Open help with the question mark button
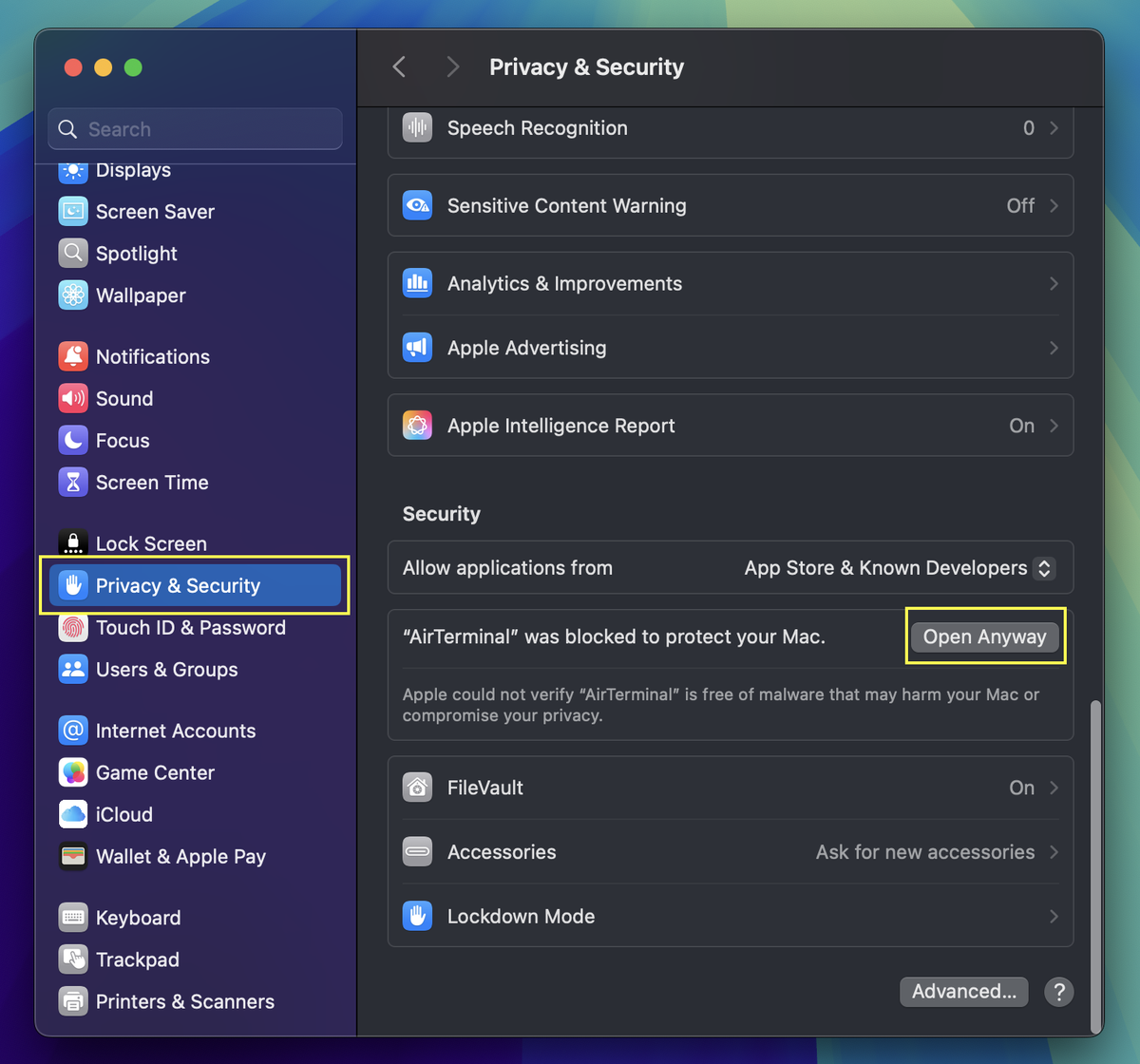This screenshot has width=1140, height=1064. tap(1058, 992)
